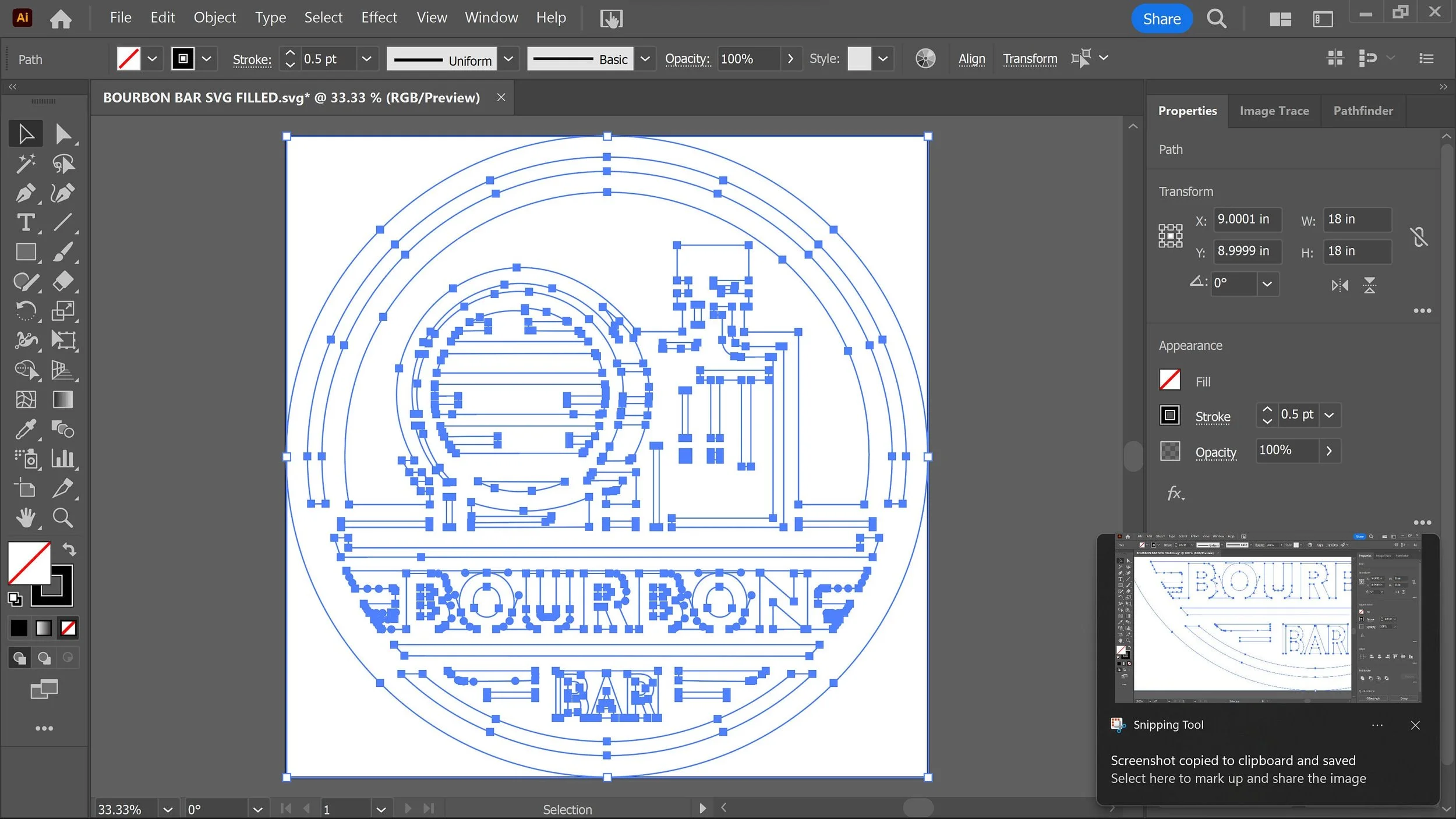Viewport: 1456px width, 819px height.
Task: Select the Paintbrush tool
Action: pos(63,252)
